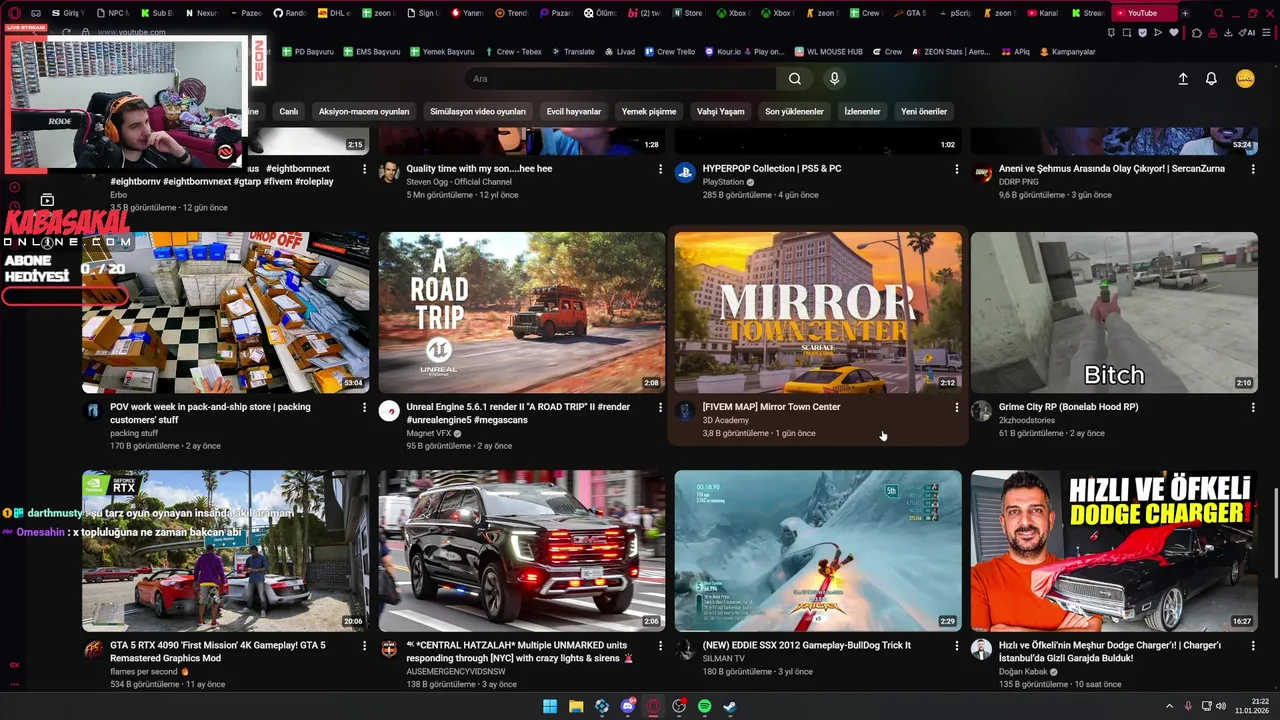1280x720 pixels.
Task: Open Crew Trello bookmark
Action: tap(669, 52)
